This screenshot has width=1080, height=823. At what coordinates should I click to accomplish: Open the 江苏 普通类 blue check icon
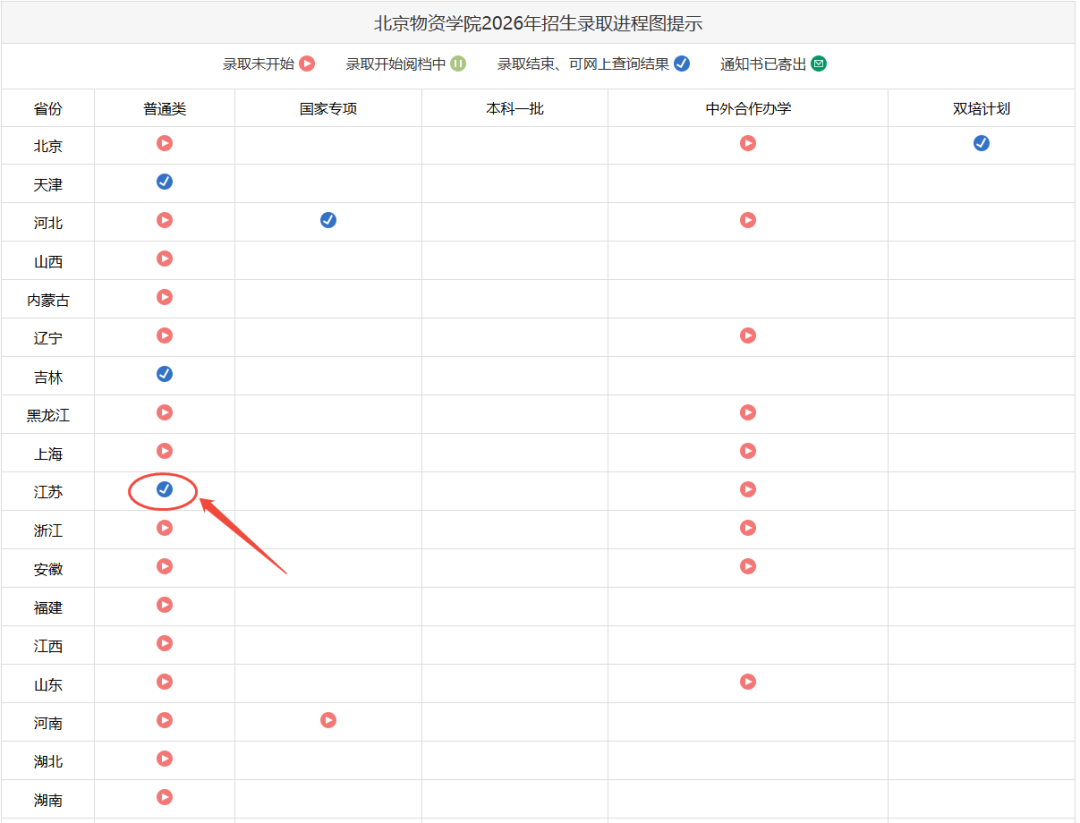(165, 490)
